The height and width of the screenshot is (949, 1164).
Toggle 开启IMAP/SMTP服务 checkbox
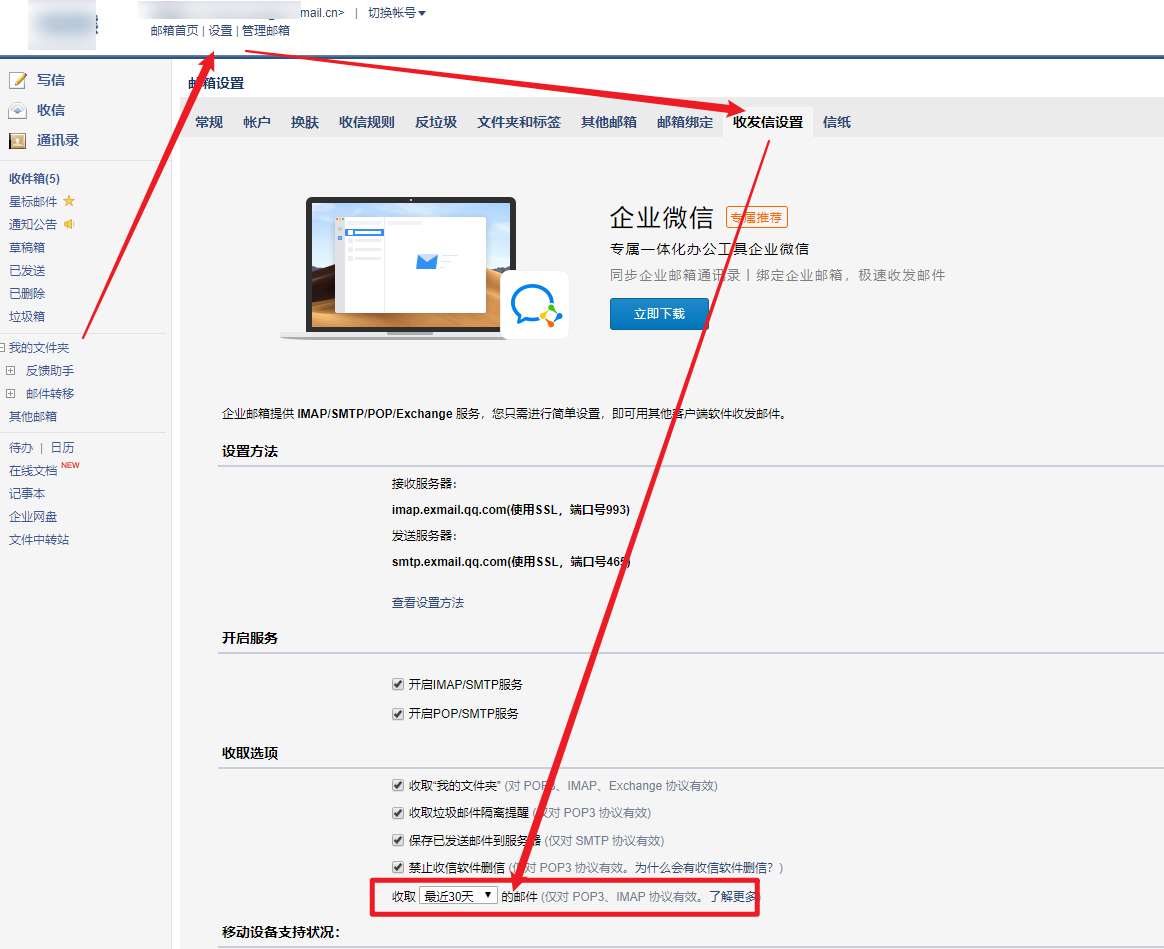(398, 684)
